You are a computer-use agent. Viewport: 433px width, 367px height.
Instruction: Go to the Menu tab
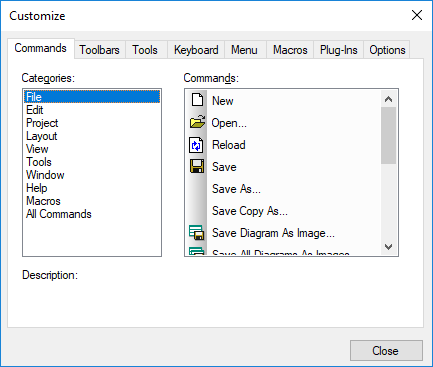[244, 50]
